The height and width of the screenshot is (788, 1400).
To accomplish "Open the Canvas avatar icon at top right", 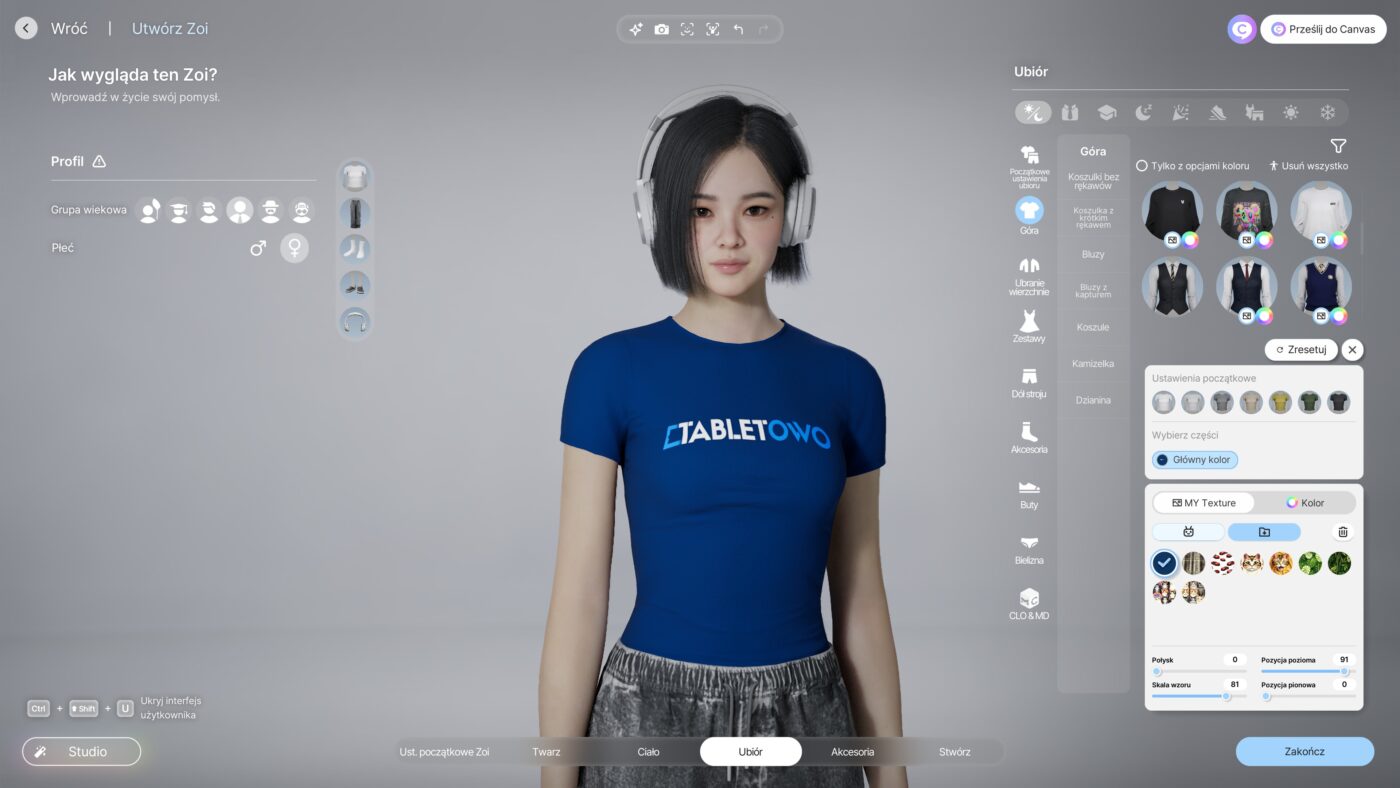I will pyautogui.click(x=1242, y=29).
